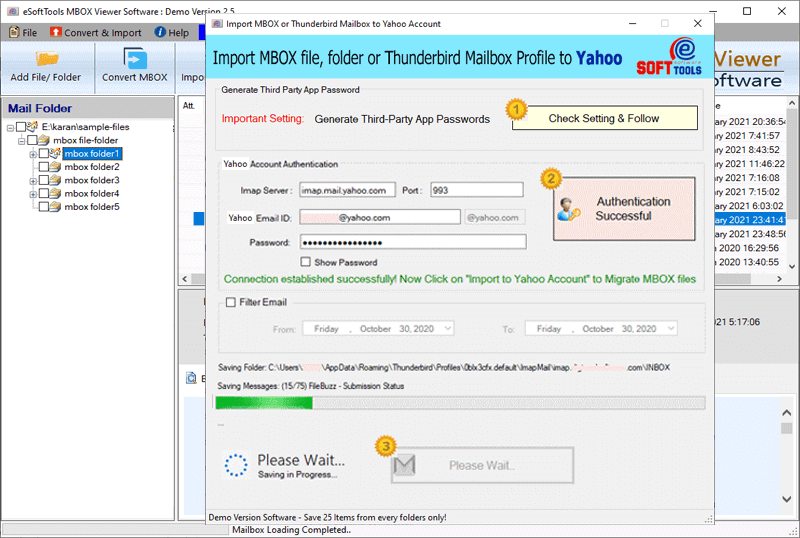Image resolution: width=800 pixels, height=538 pixels.
Task: Click the Password input field
Action: click(x=413, y=242)
